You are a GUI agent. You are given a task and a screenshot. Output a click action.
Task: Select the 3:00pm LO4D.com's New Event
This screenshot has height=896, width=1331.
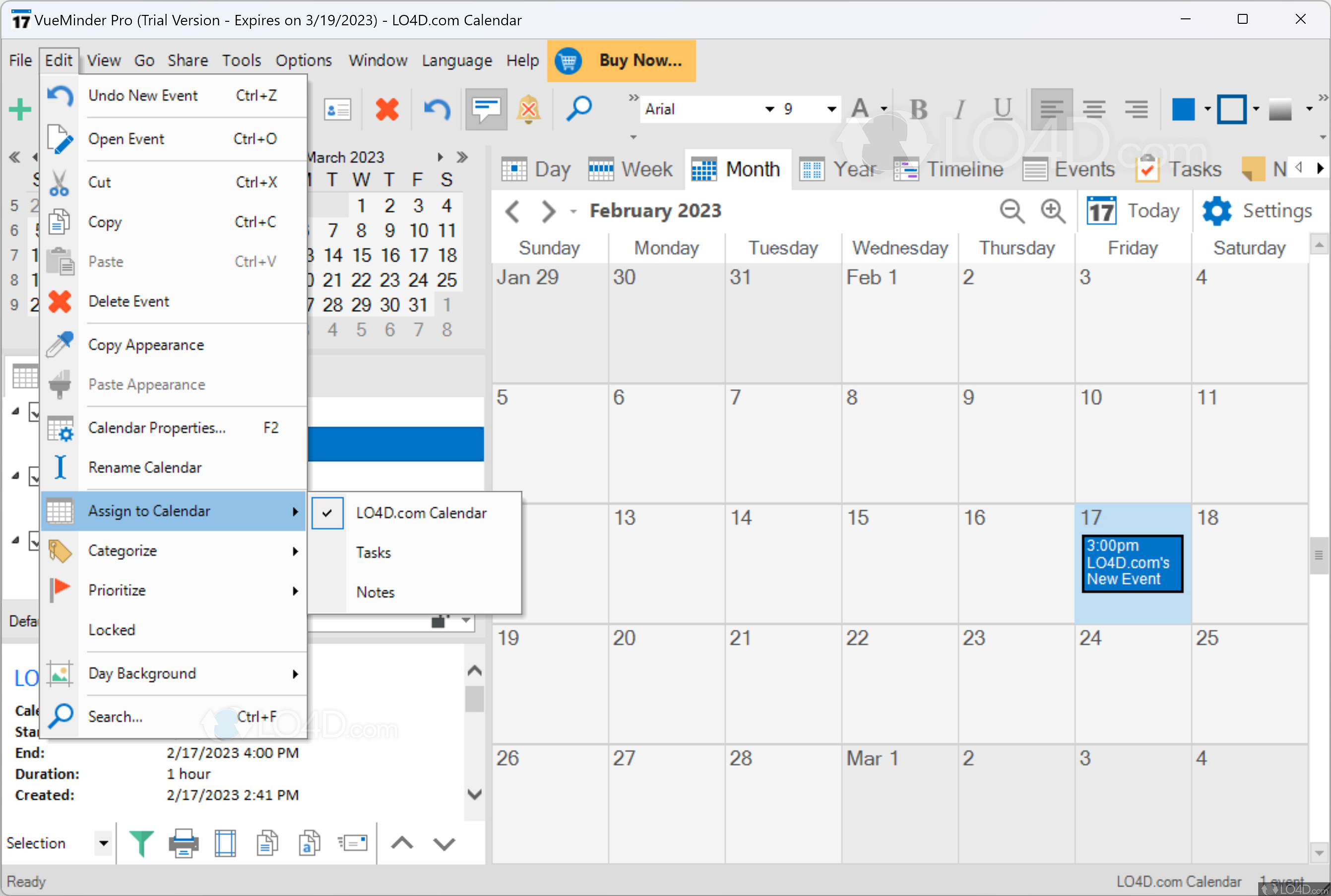pyautogui.click(x=1132, y=563)
